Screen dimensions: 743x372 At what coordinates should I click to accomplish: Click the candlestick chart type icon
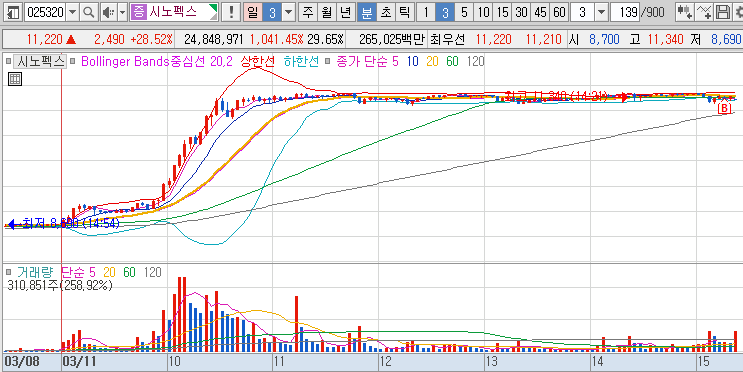coord(684,12)
